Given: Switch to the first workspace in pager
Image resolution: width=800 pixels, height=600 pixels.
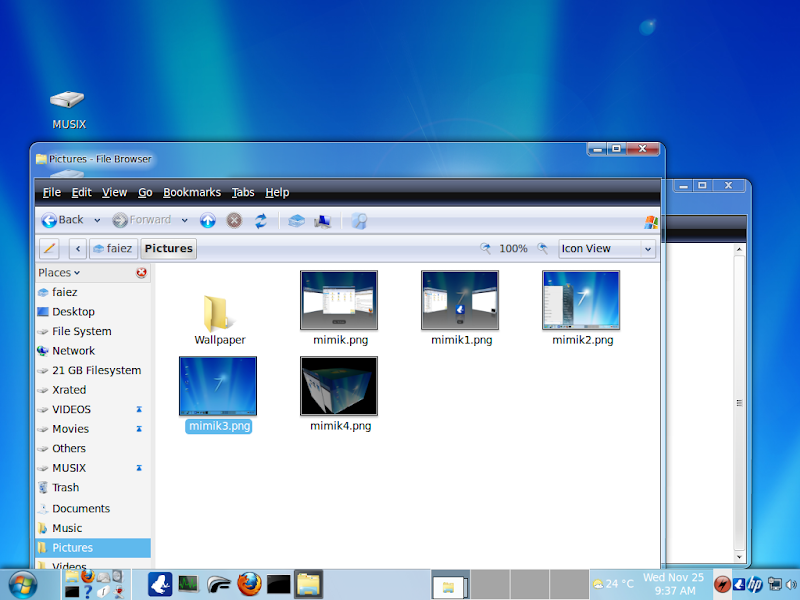Looking at the screenshot, I should coord(451,585).
